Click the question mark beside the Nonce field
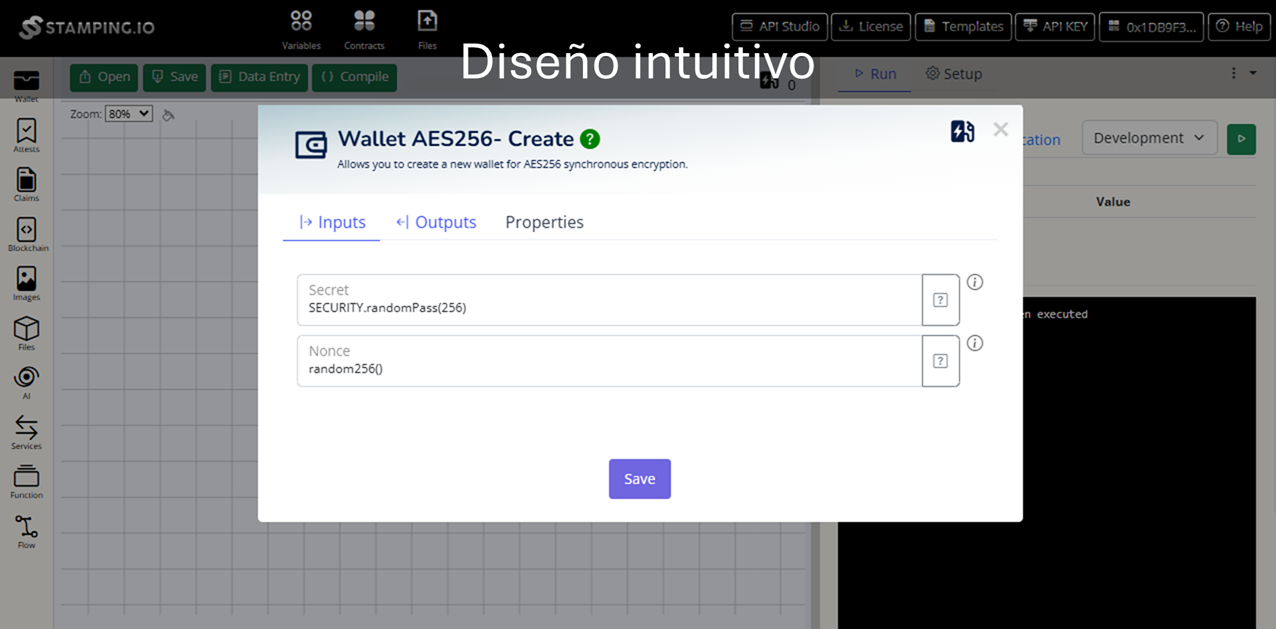Screen dimensions: 1276x629 pos(940,361)
